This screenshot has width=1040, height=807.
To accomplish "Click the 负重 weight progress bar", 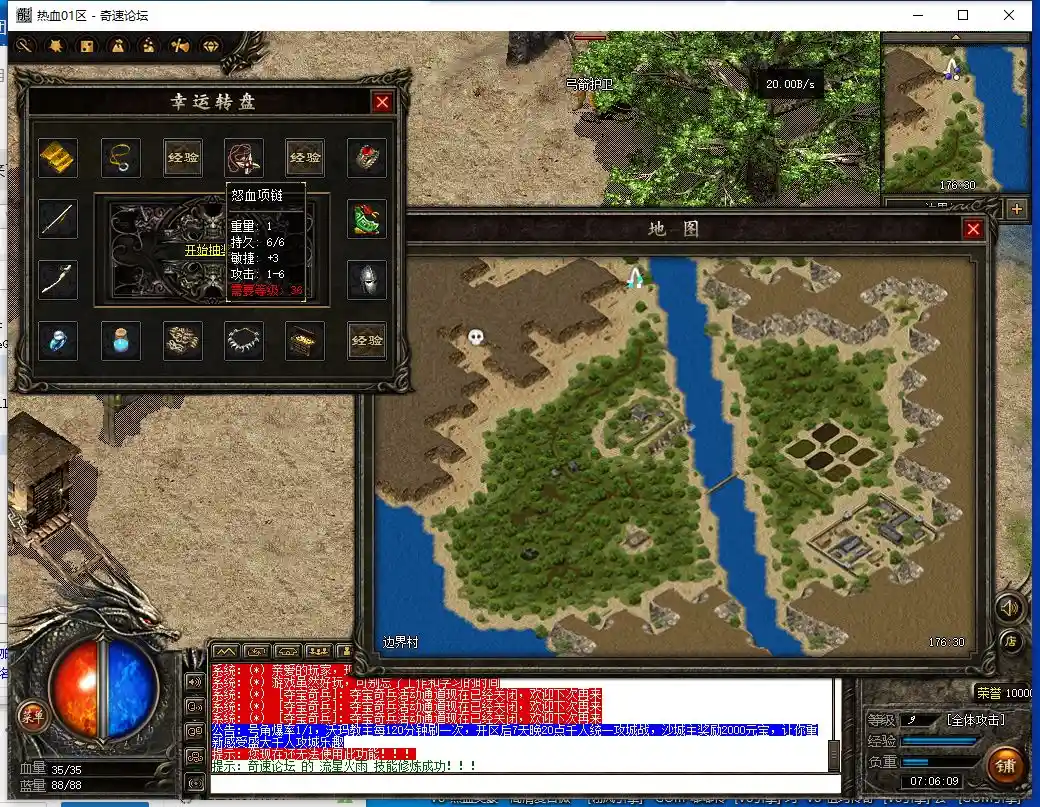I will (x=941, y=761).
